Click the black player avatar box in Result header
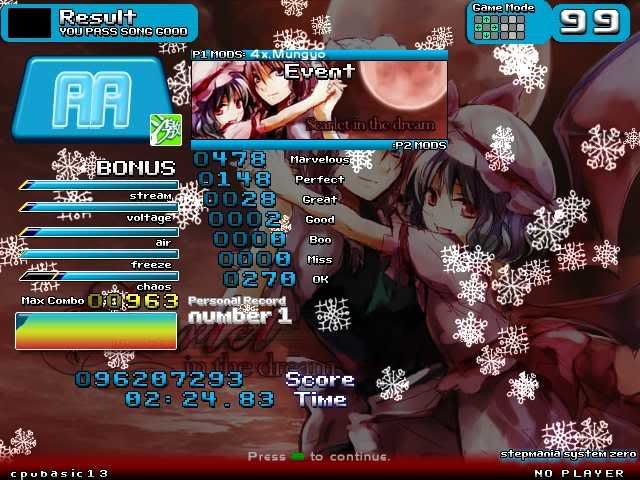 (x=29, y=23)
